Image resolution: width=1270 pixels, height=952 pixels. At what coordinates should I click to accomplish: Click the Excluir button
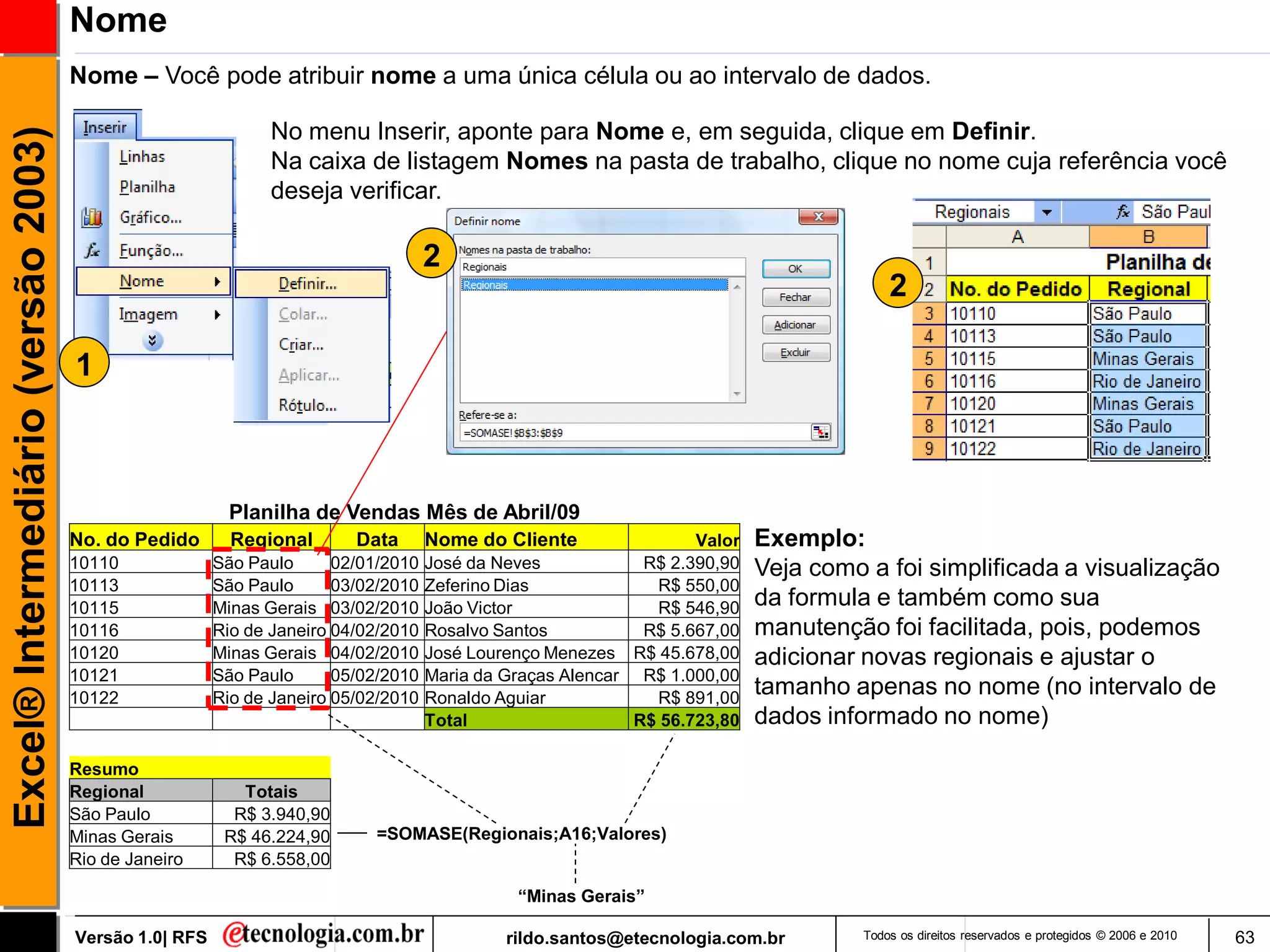coord(796,353)
